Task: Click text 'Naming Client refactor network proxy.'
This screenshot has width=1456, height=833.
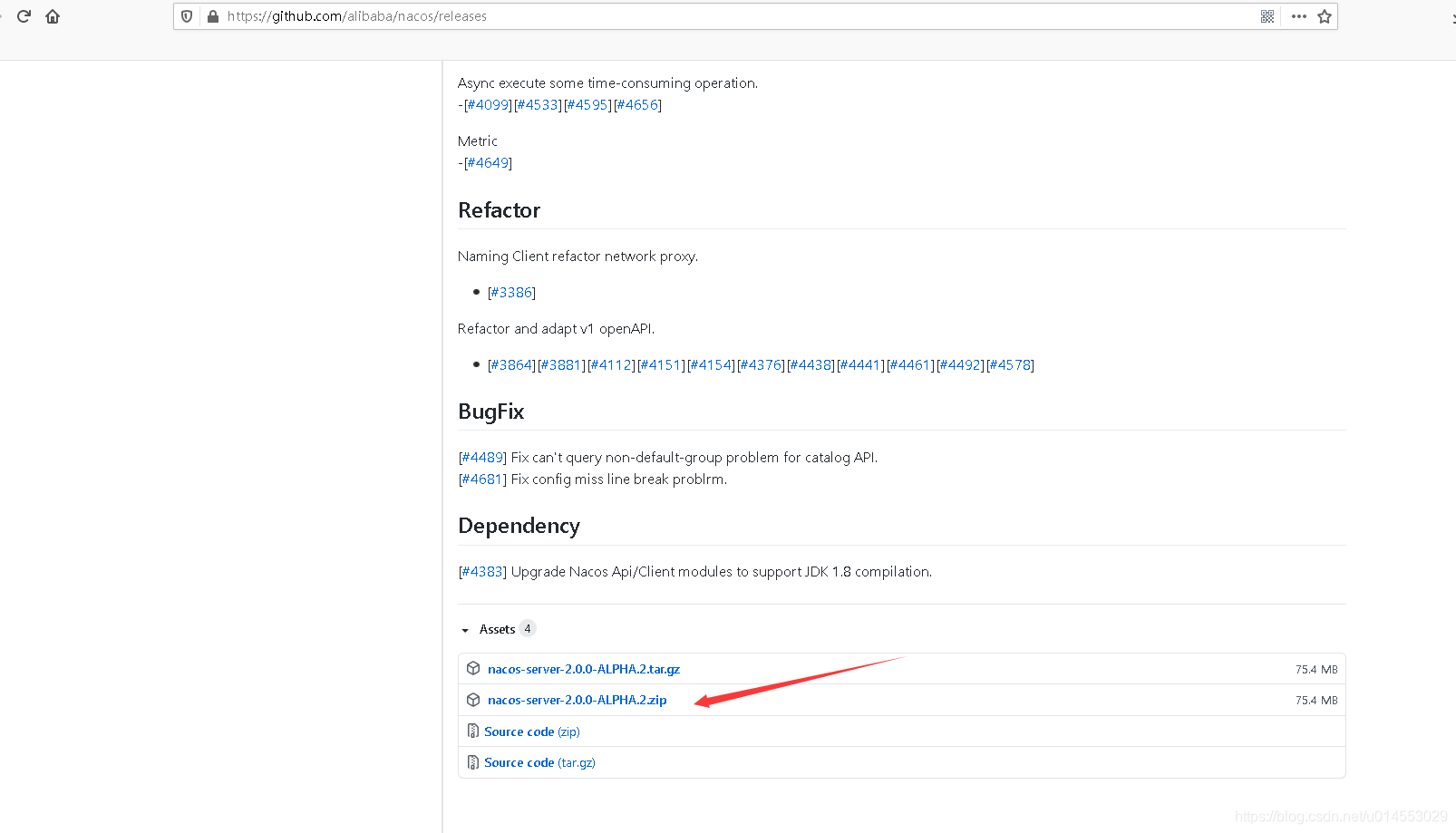Action: point(578,257)
